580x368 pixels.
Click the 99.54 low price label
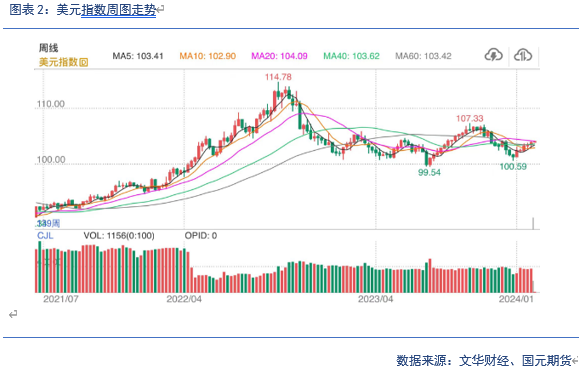coord(429,172)
